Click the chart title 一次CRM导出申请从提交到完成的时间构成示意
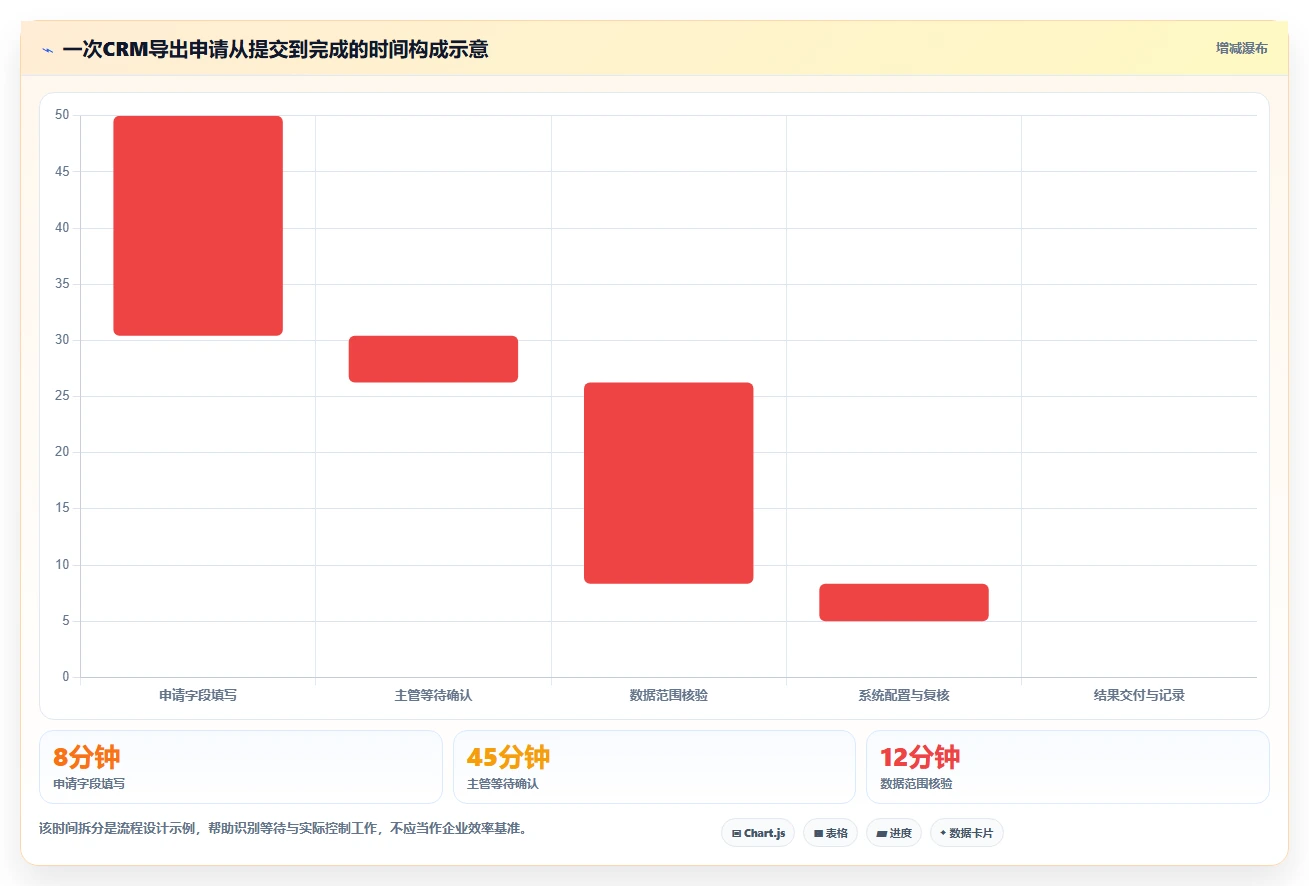 [275, 49]
